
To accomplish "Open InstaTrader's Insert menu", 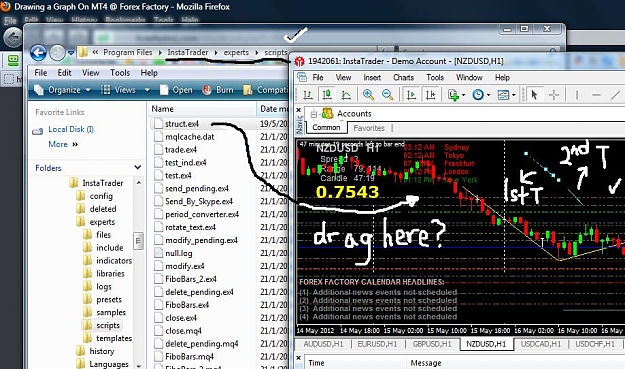I will [x=372, y=77].
